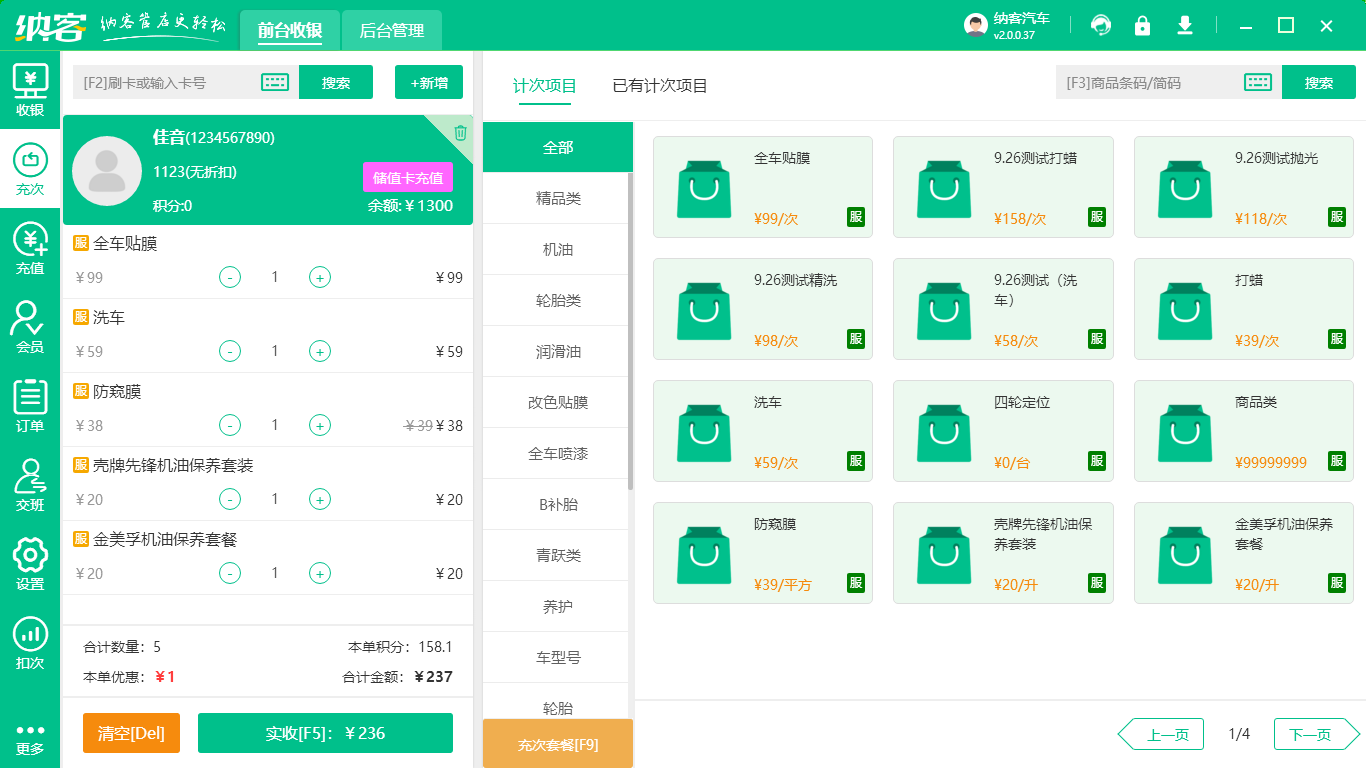Click the +新增 add member button
Viewport: 1366px width, 768px height.
pyautogui.click(x=429, y=82)
